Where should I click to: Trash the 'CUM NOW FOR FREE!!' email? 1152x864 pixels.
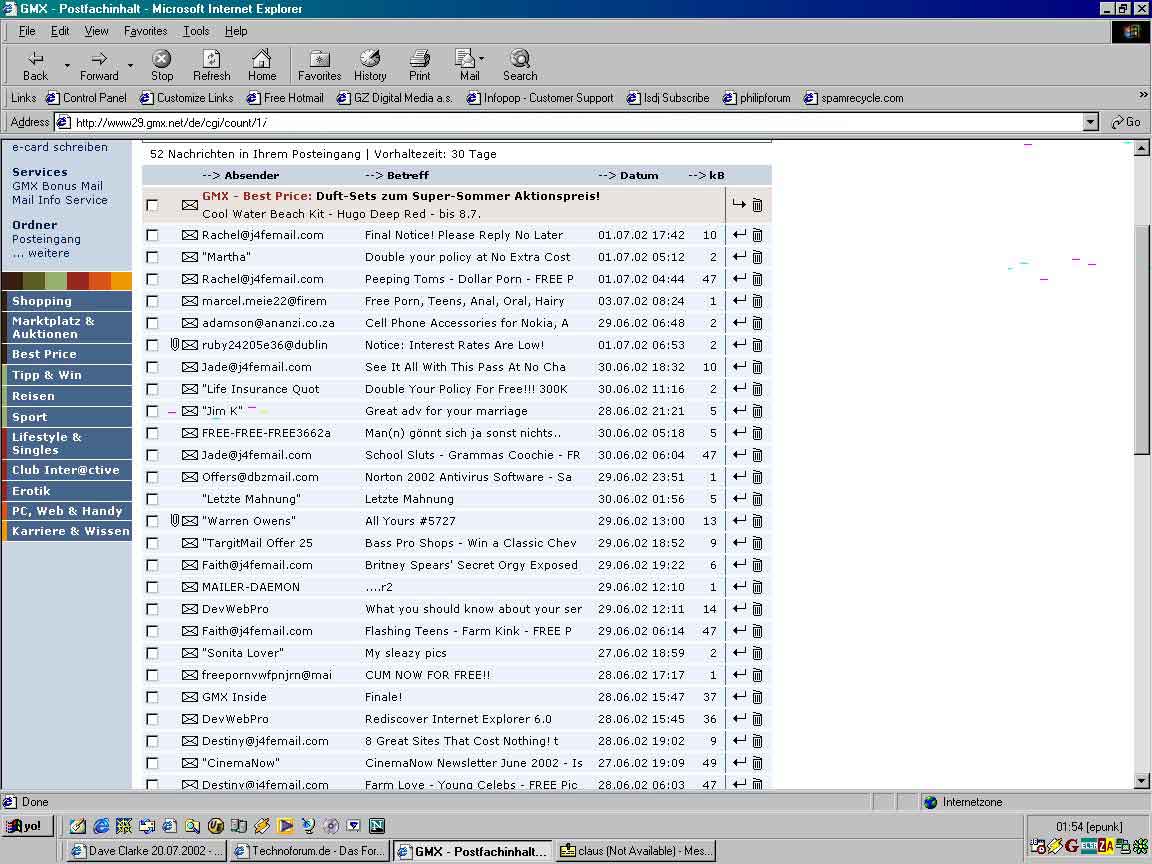(757, 674)
